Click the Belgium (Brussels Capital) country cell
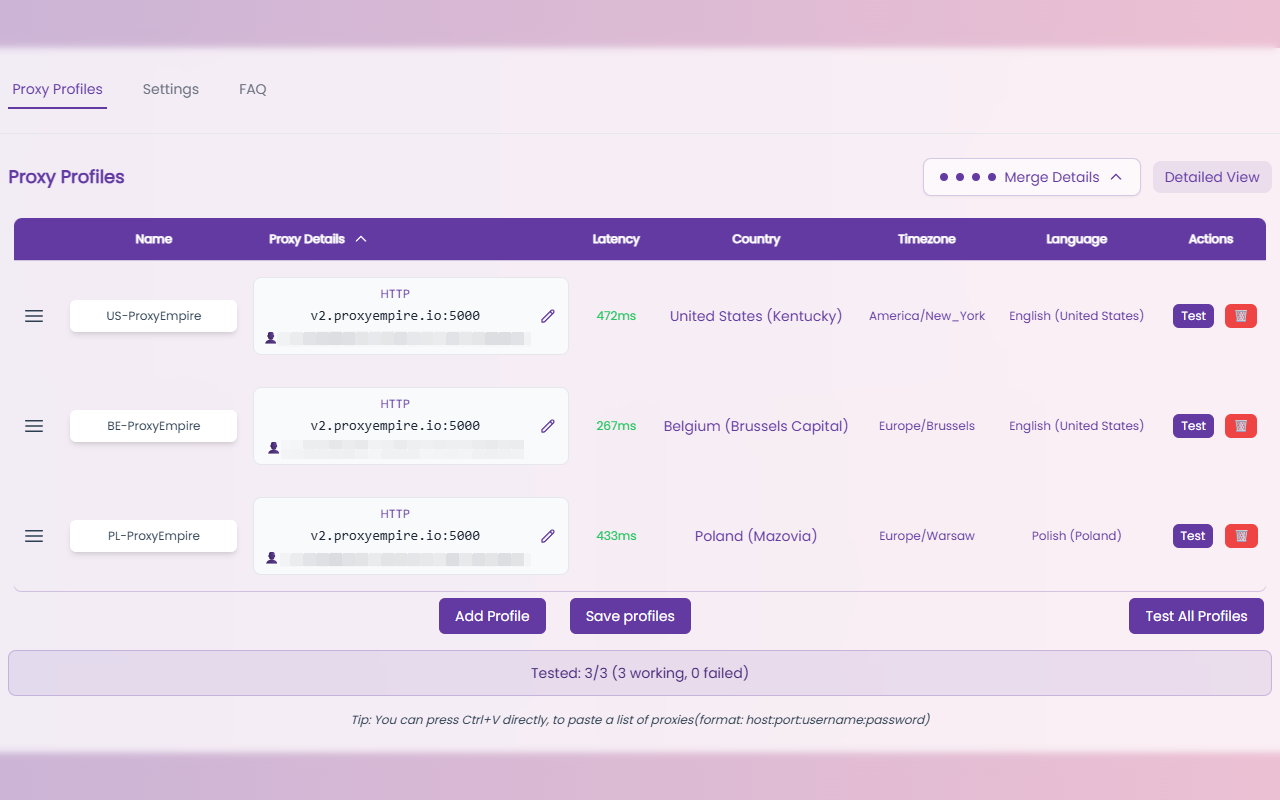The image size is (1280, 800). click(756, 426)
